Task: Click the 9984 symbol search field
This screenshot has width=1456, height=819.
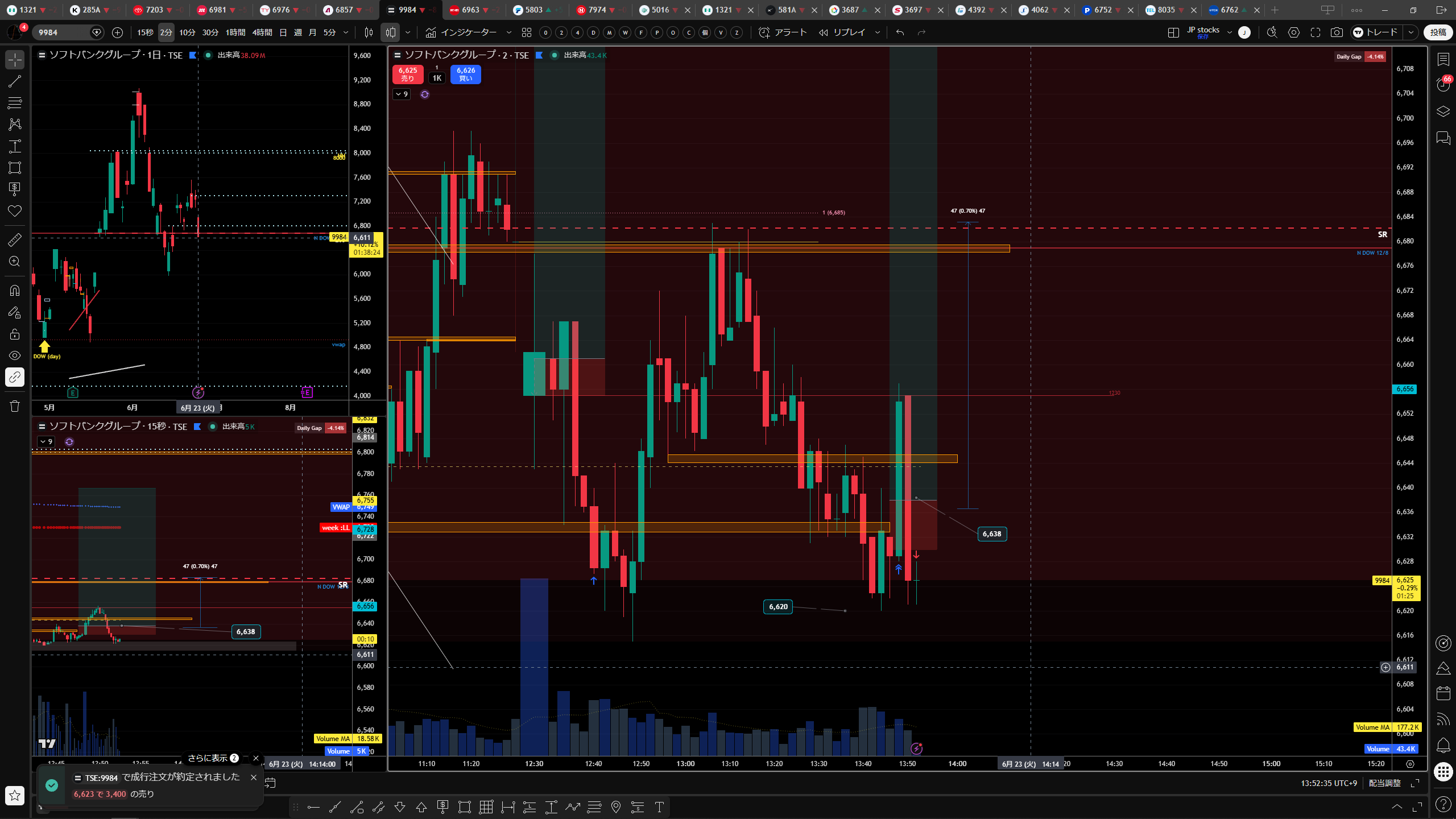Action: pyautogui.click(x=63, y=32)
